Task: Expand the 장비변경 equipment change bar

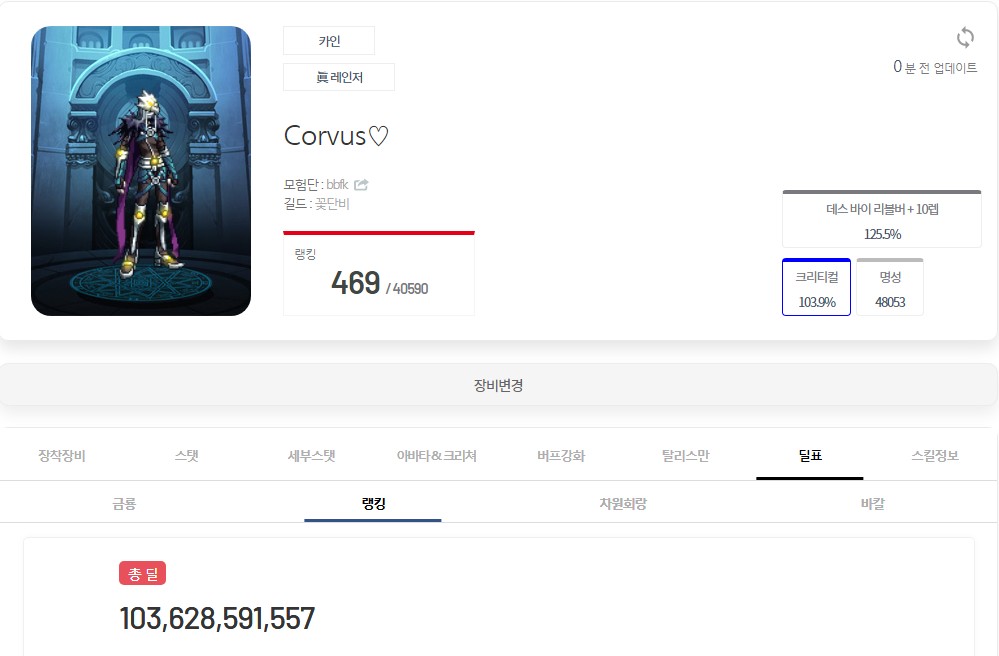Action: (499, 385)
